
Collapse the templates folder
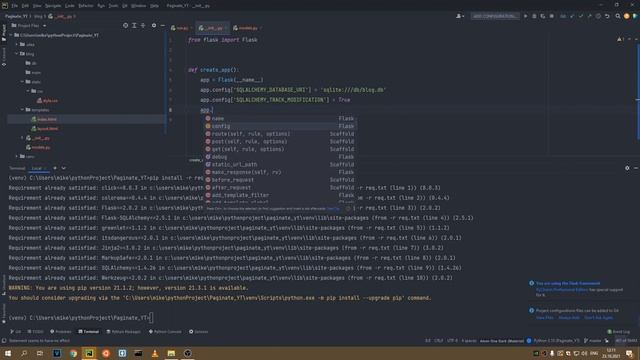tap(22, 110)
